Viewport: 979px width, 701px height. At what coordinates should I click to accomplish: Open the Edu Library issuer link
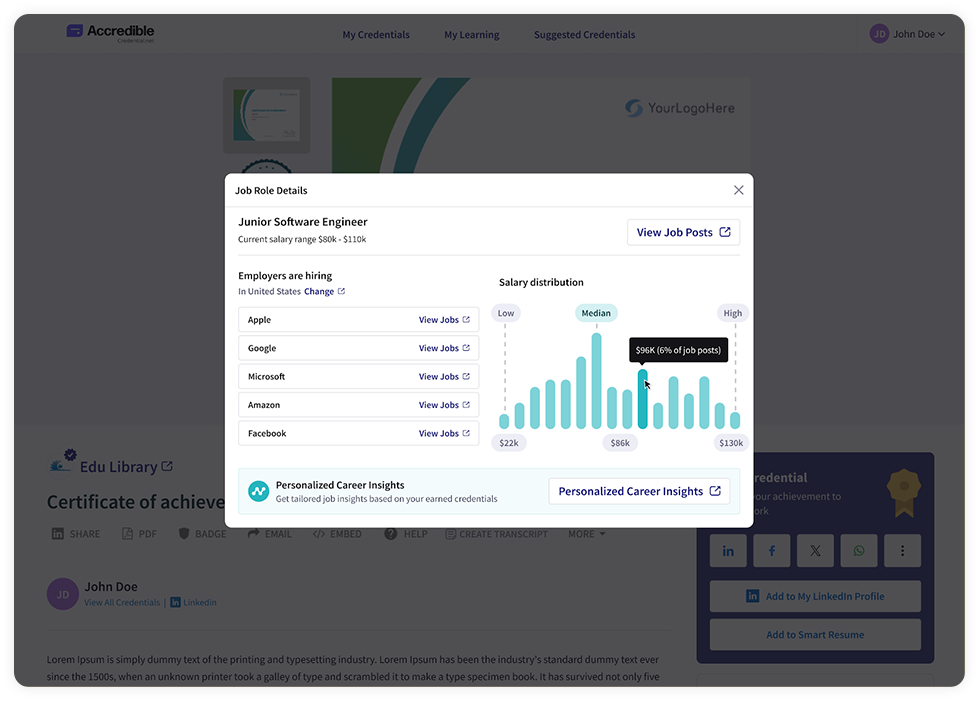118,467
